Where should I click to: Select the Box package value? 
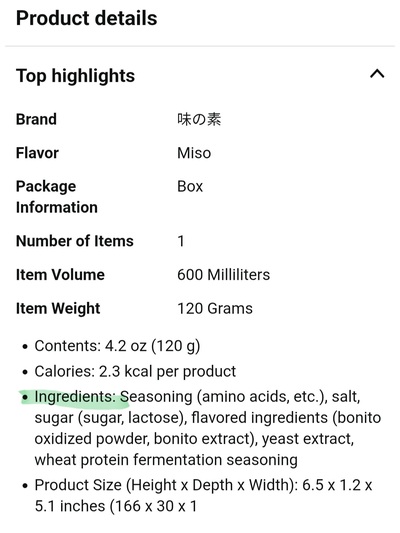[190, 187]
